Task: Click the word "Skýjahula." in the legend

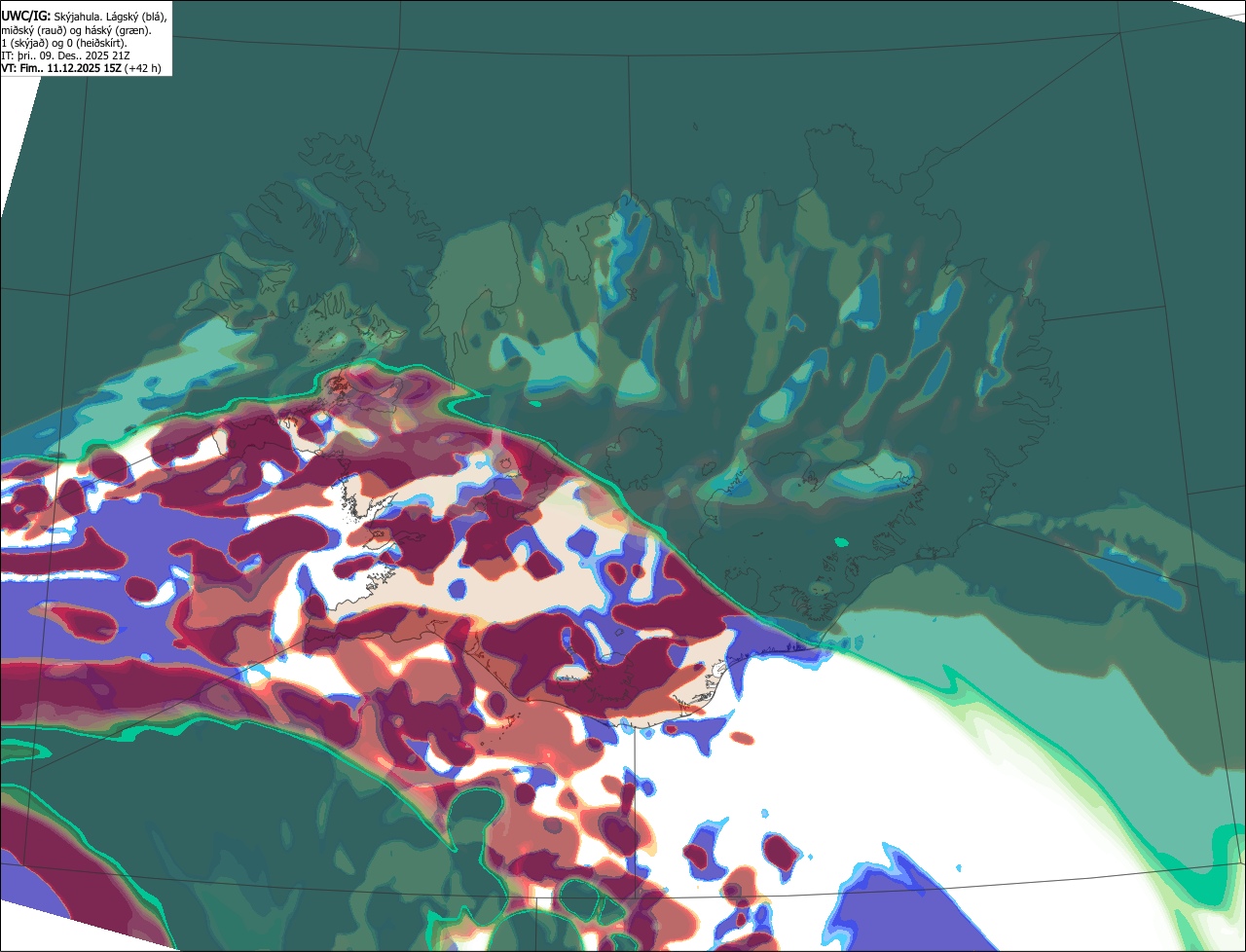Action: (78, 18)
